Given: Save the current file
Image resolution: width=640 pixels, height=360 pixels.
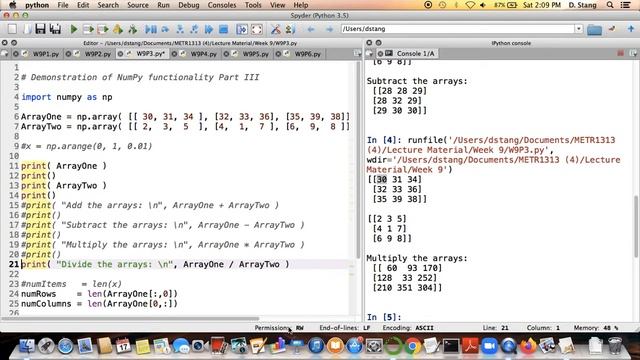Looking at the screenshot, I should [40, 29].
